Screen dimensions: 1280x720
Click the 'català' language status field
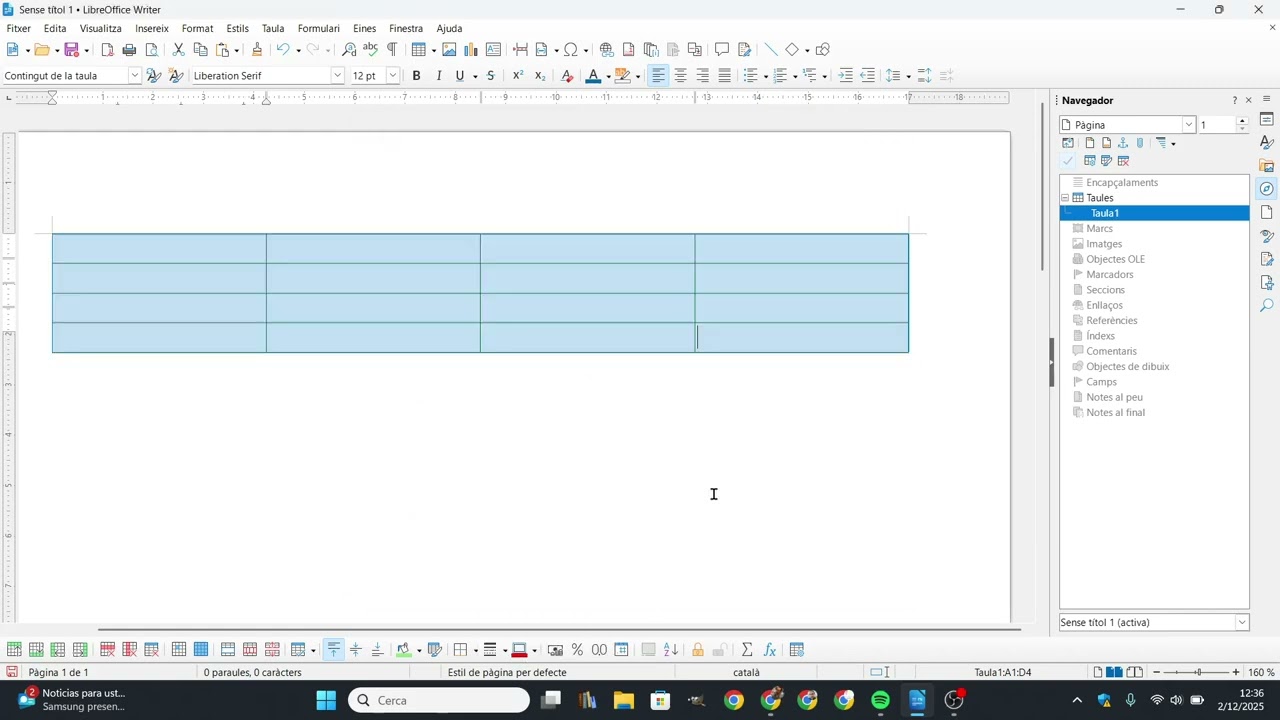coord(746,673)
